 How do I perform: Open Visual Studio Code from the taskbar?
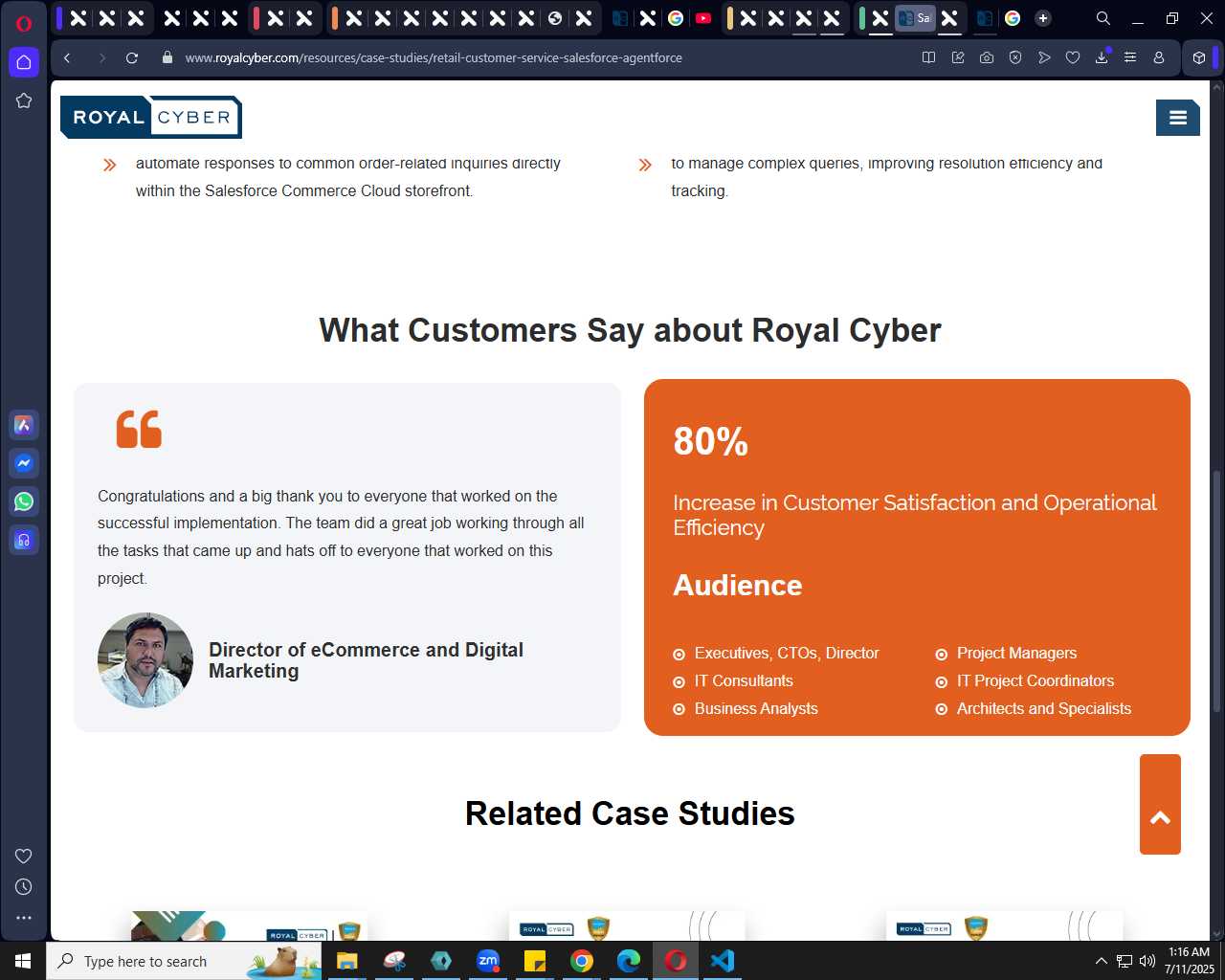point(723,961)
